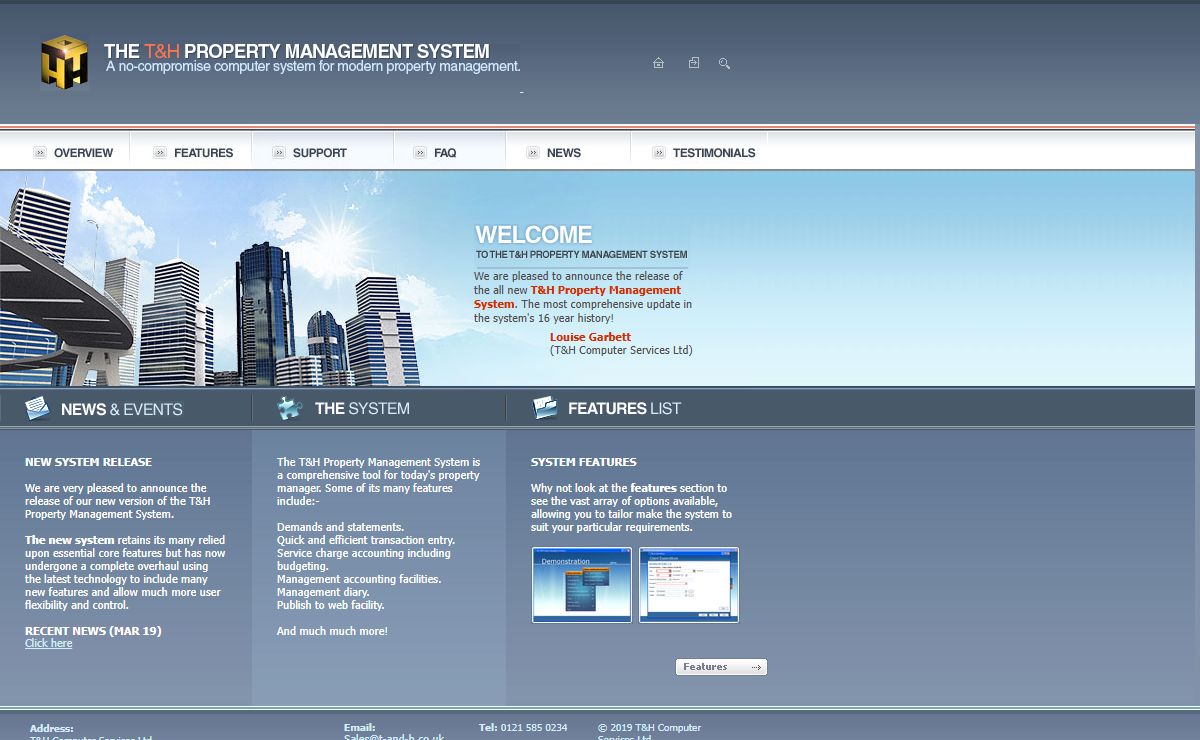
Task: Open the Features menu item
Action: [x=203, y=153]
